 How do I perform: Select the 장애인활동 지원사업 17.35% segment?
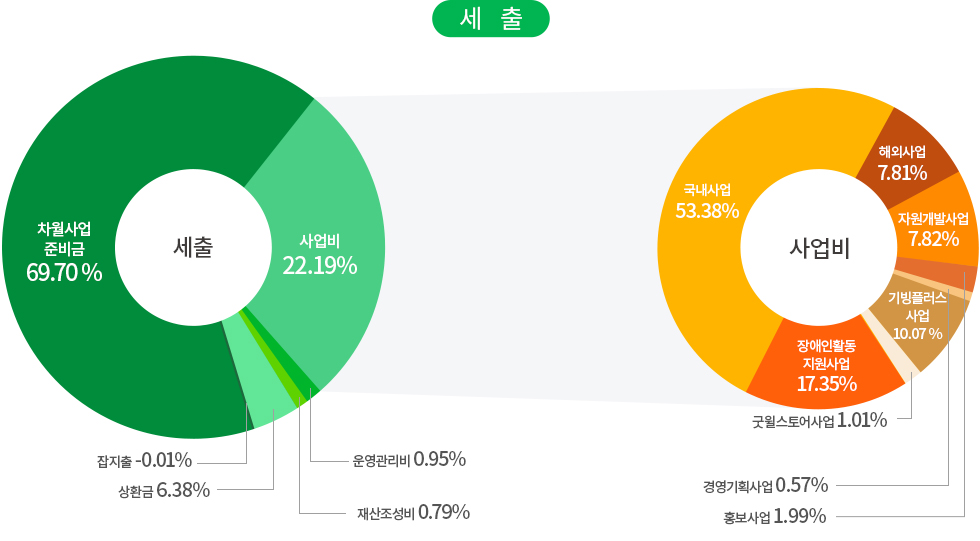[827, 366]
